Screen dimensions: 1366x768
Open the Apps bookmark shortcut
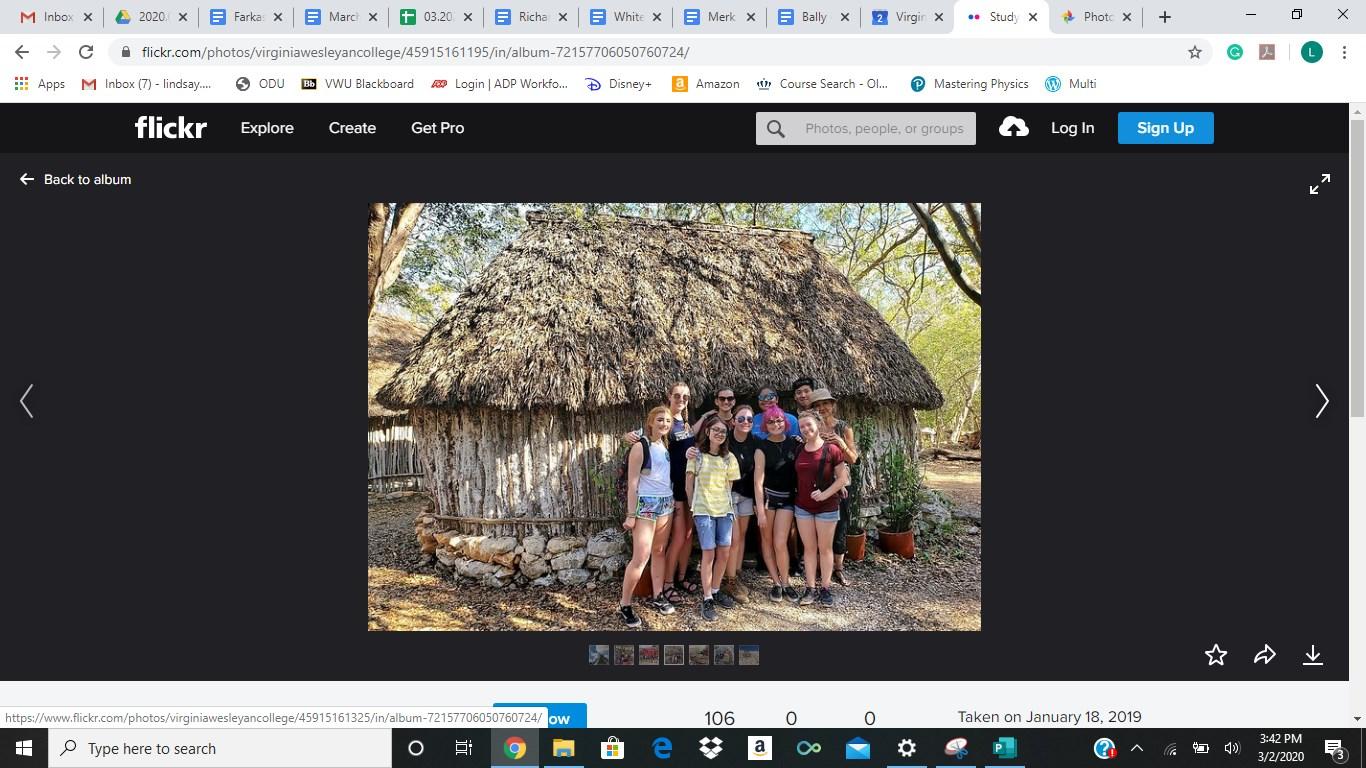(x=40, y=84)
